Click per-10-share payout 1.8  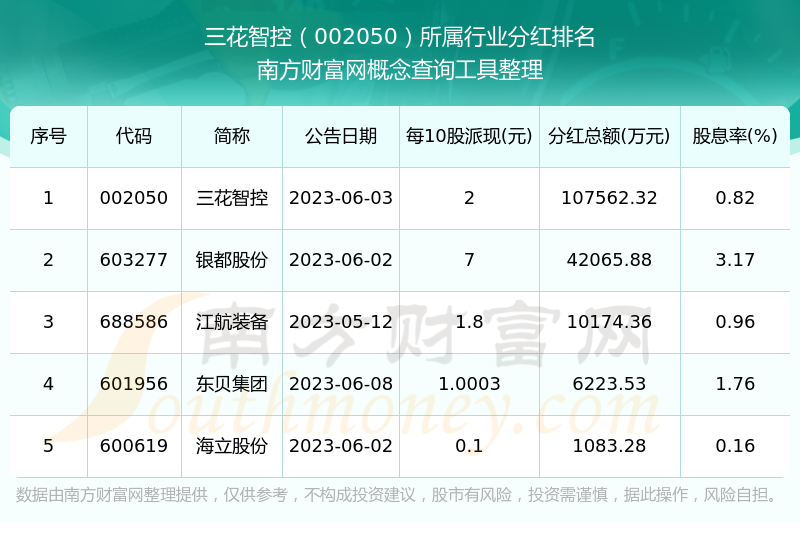469,322
